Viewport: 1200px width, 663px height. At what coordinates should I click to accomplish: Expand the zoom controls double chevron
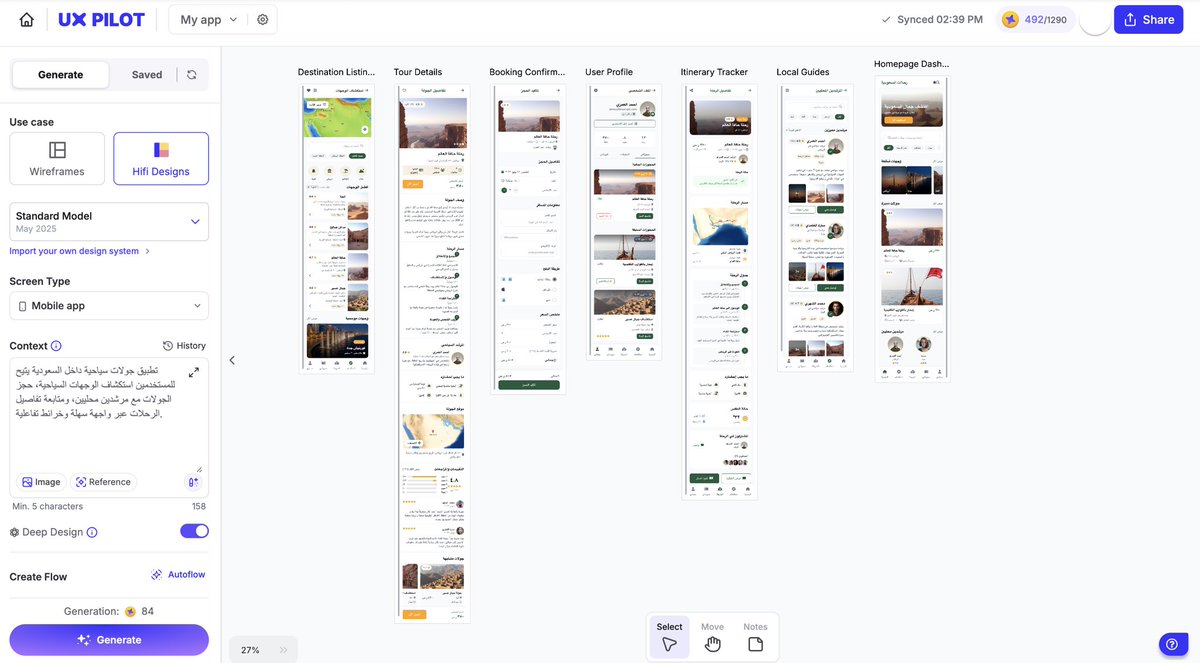pos(283,650)
